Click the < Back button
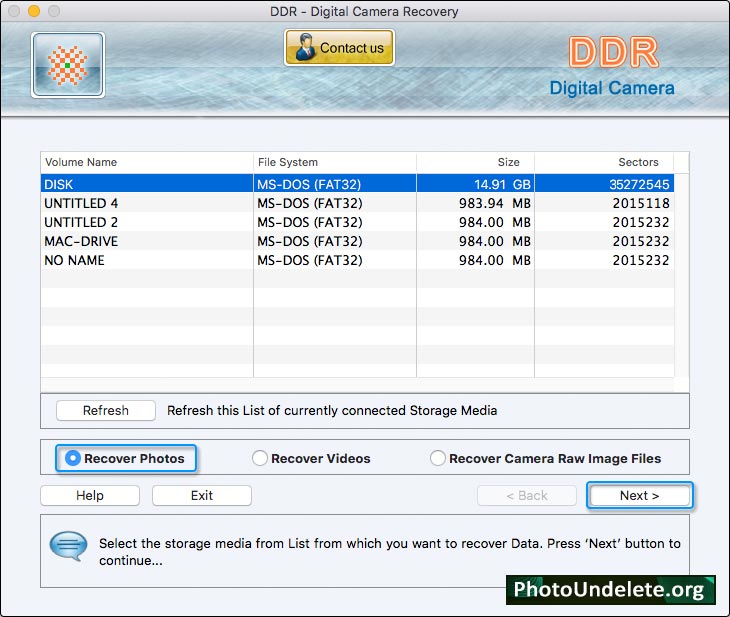The height and width of the screenshot is (617, 730). coord(527,495)
